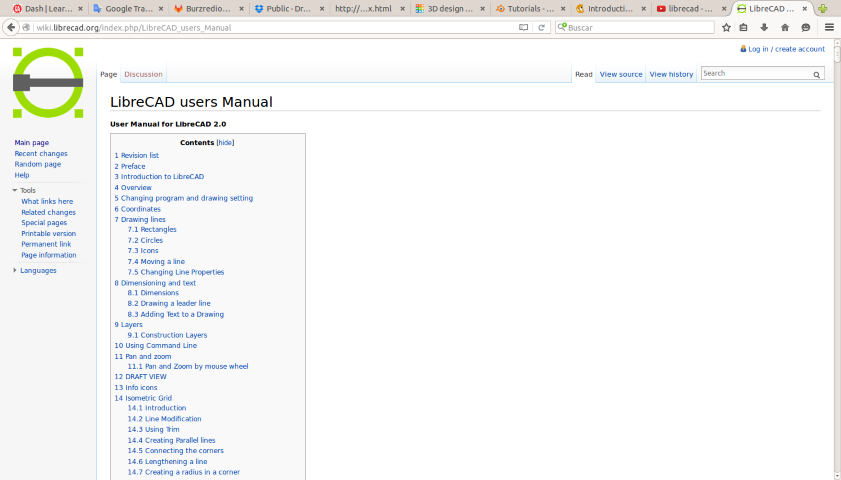841x480 pixels.
Task: Go to the browser home icon
Action: [785, 27]
